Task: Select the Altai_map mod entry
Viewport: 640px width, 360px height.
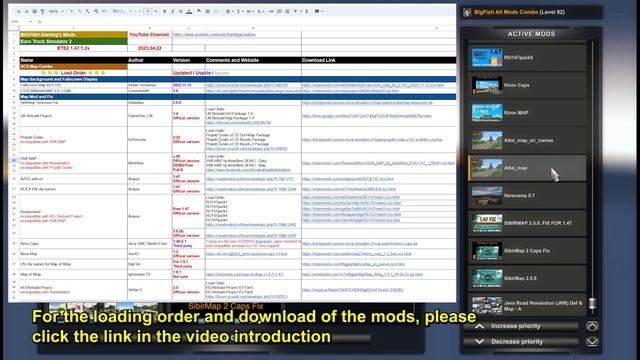Action: [527, 168]
